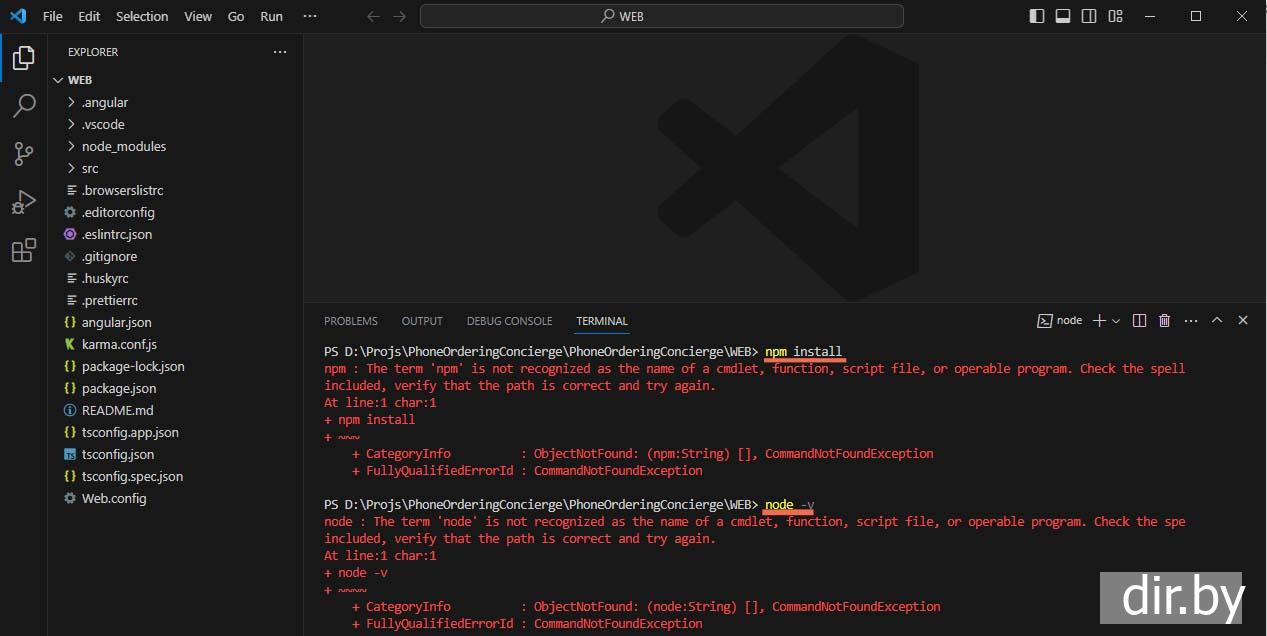Toggle the bottom panel layout button
The image size is (1267, 636).
tap(1063, 16)
